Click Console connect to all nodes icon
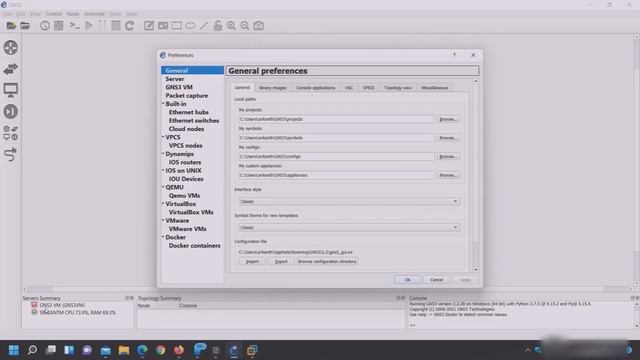The image size is (640, 360). [x=74, y=26]
